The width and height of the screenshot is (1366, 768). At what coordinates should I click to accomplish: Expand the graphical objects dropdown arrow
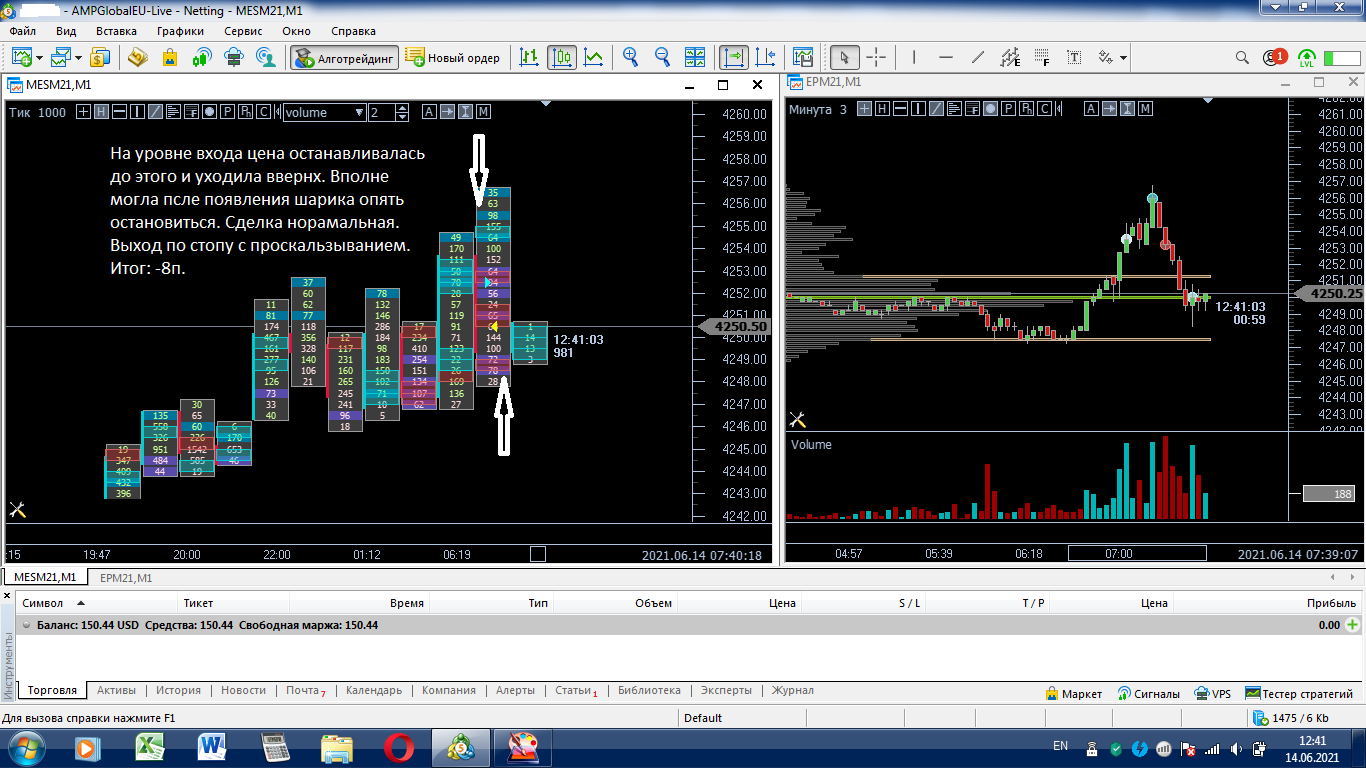click(x=1124, y=58)
